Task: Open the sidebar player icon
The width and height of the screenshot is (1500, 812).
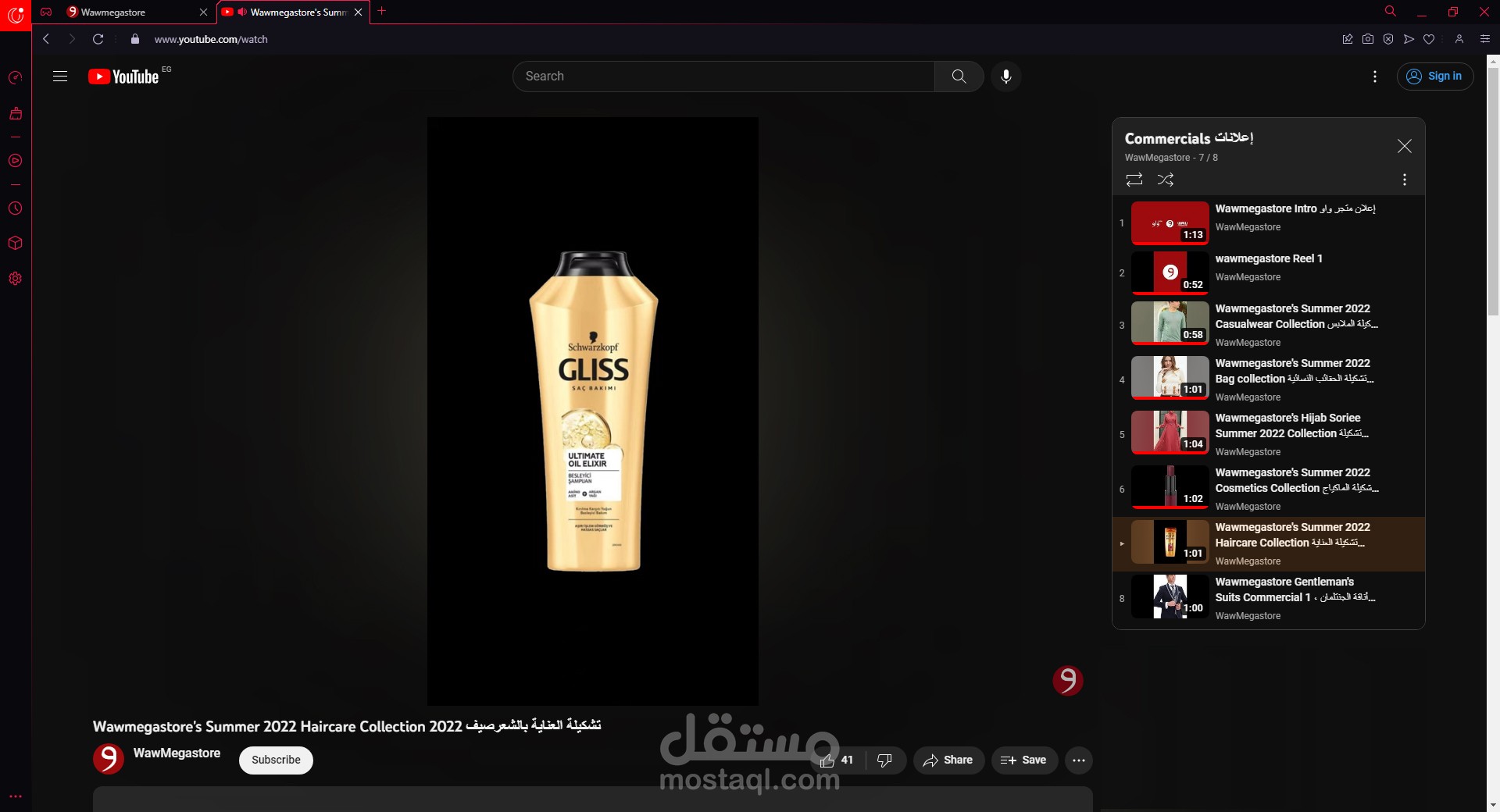Action: (x=15, y=161)
